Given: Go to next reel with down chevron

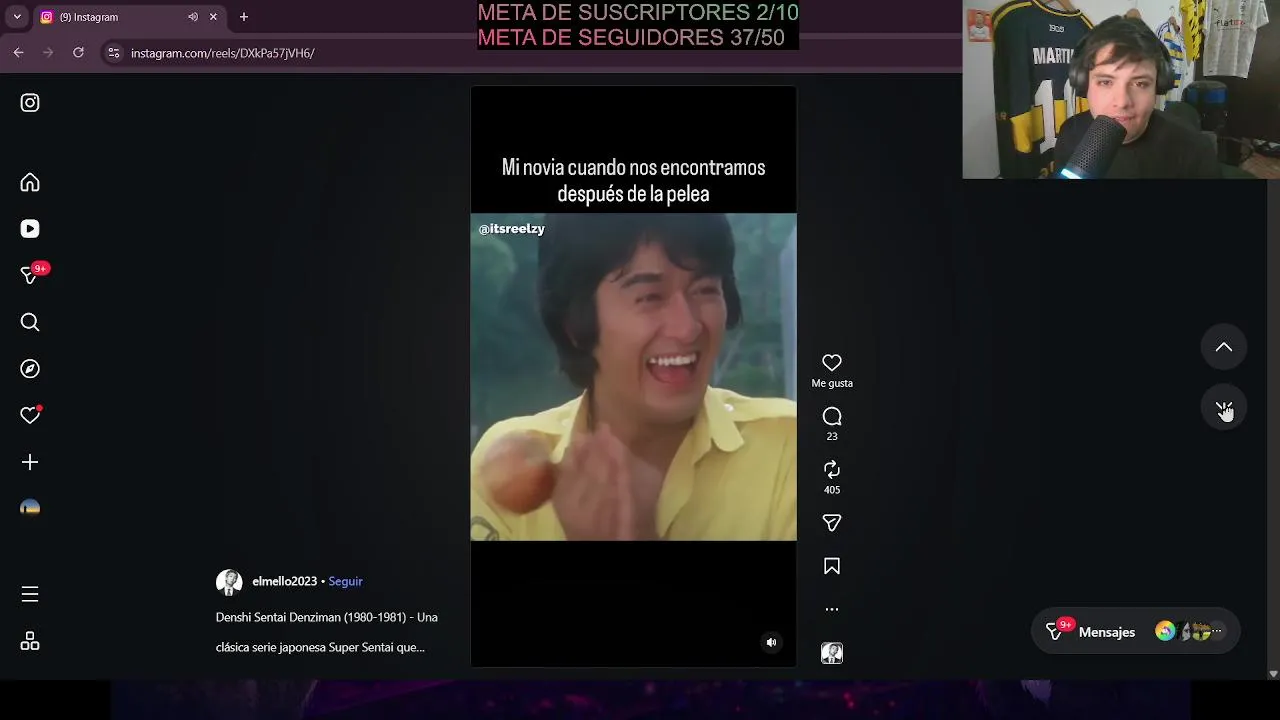Looking at the screenshot, I should pos(1224,408).
